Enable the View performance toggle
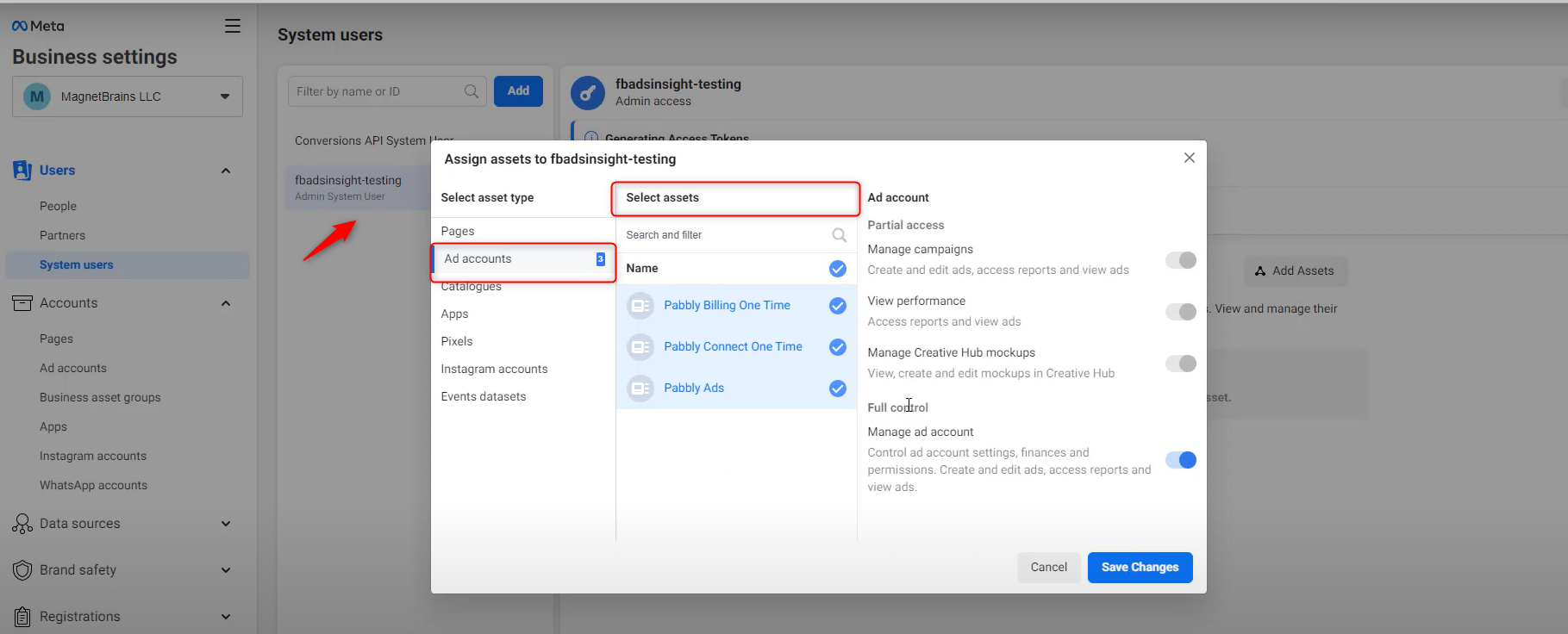This screenshot has width=1568, height=634. pos(1181,312)
